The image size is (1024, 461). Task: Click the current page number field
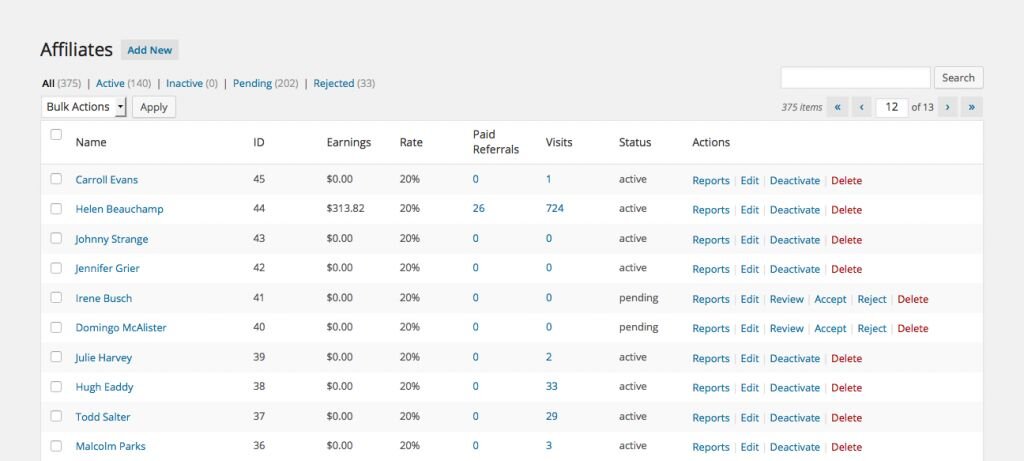890,107
